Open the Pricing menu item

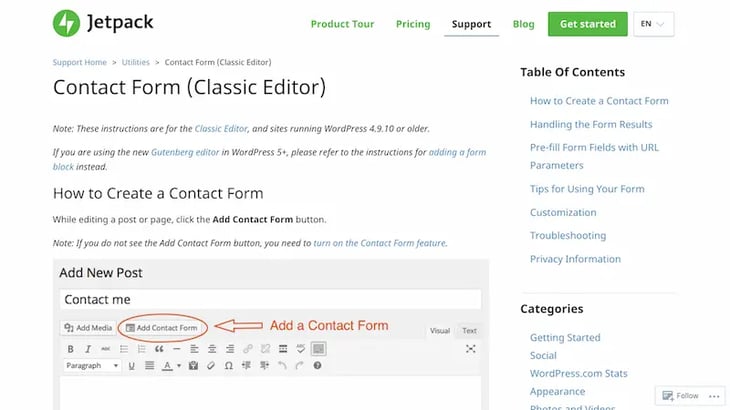click(412, 24)
